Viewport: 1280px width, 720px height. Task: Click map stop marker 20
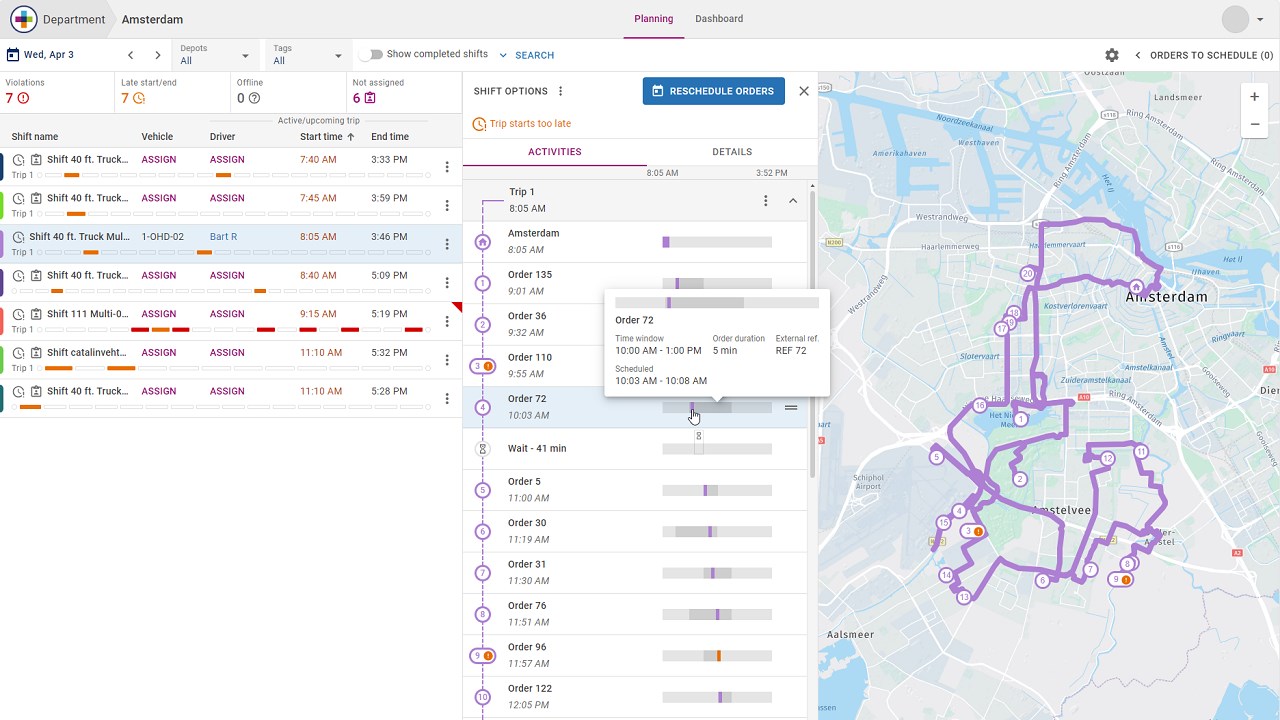coord(1027,273)
